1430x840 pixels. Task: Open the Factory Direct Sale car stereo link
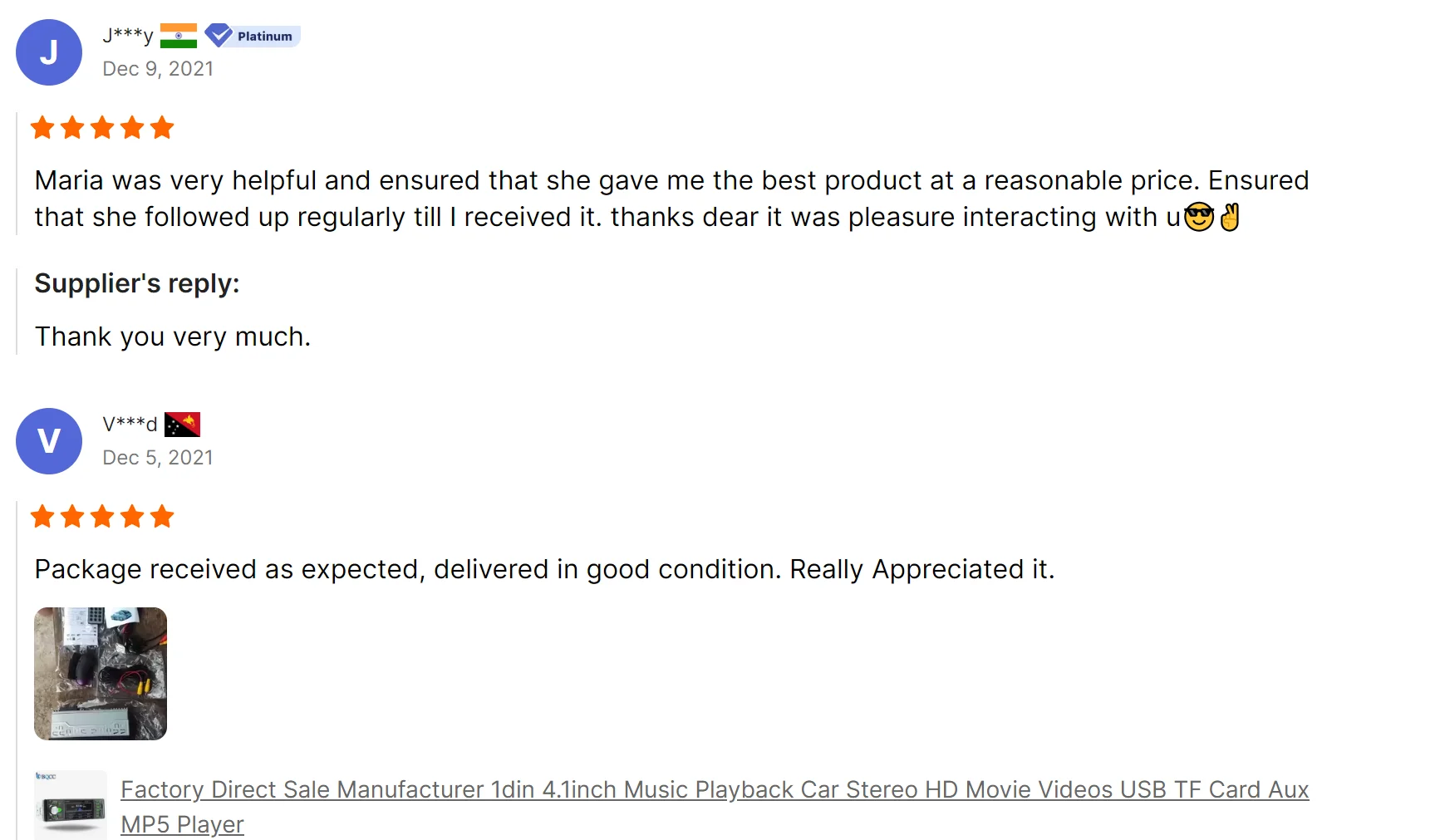[x=714, y=789]
